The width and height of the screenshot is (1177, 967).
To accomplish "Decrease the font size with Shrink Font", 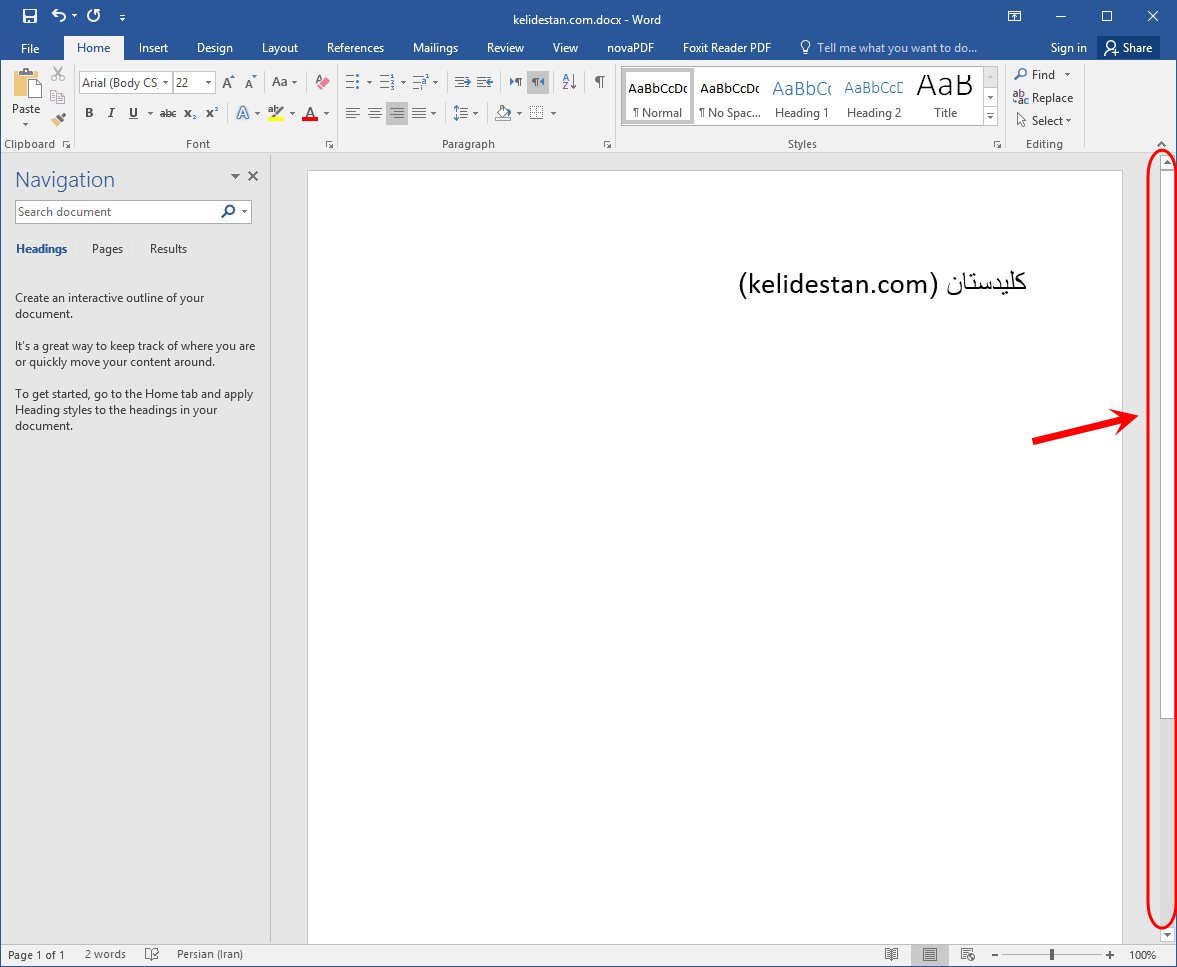I will [x=251, y=83].
